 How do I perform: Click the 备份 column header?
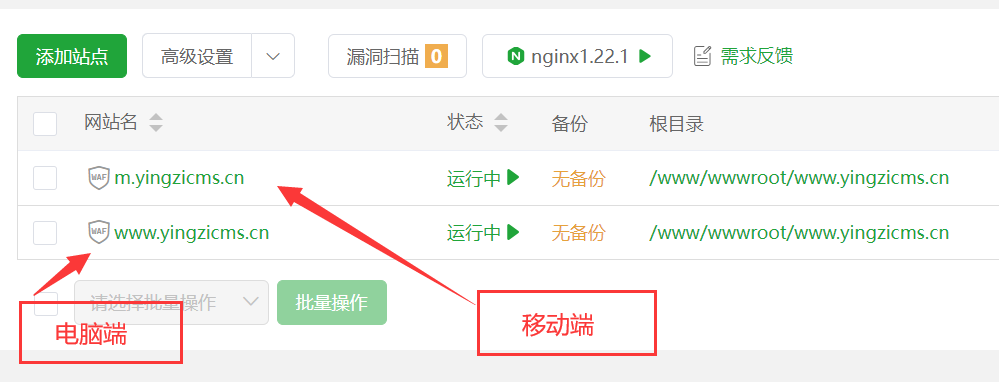[x=569, y=124]
